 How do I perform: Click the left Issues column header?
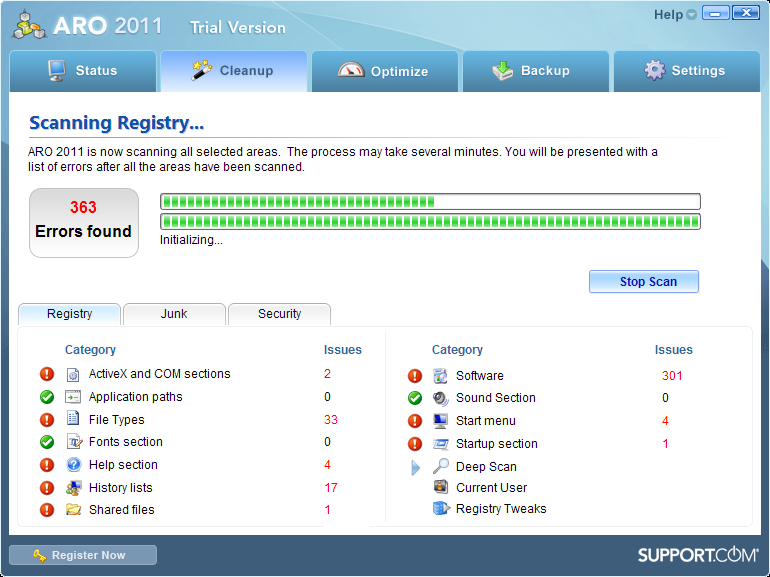click(x=342, y=350)
